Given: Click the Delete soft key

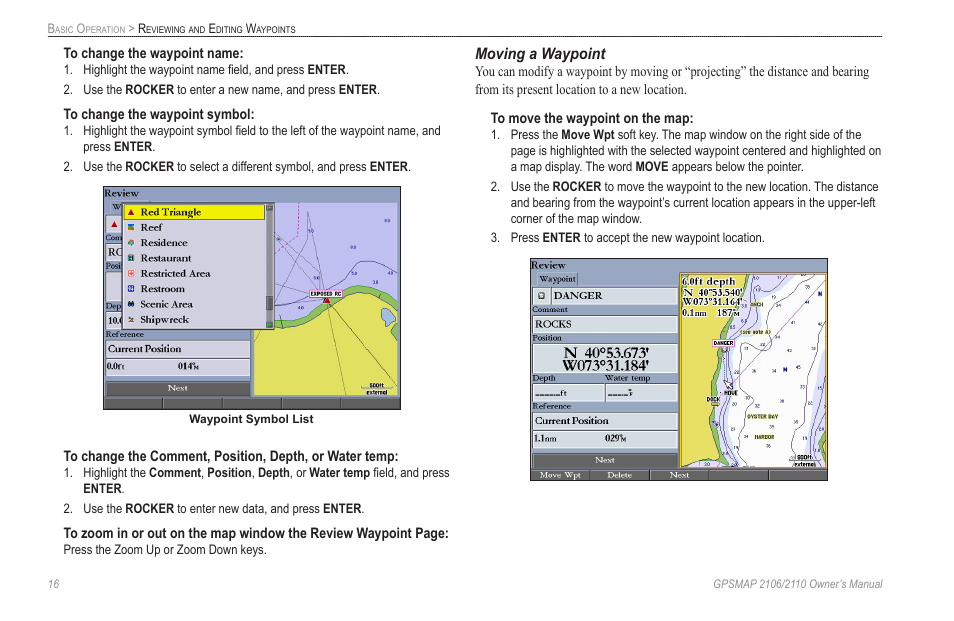Looking at the screenshot, I should 619,475.
